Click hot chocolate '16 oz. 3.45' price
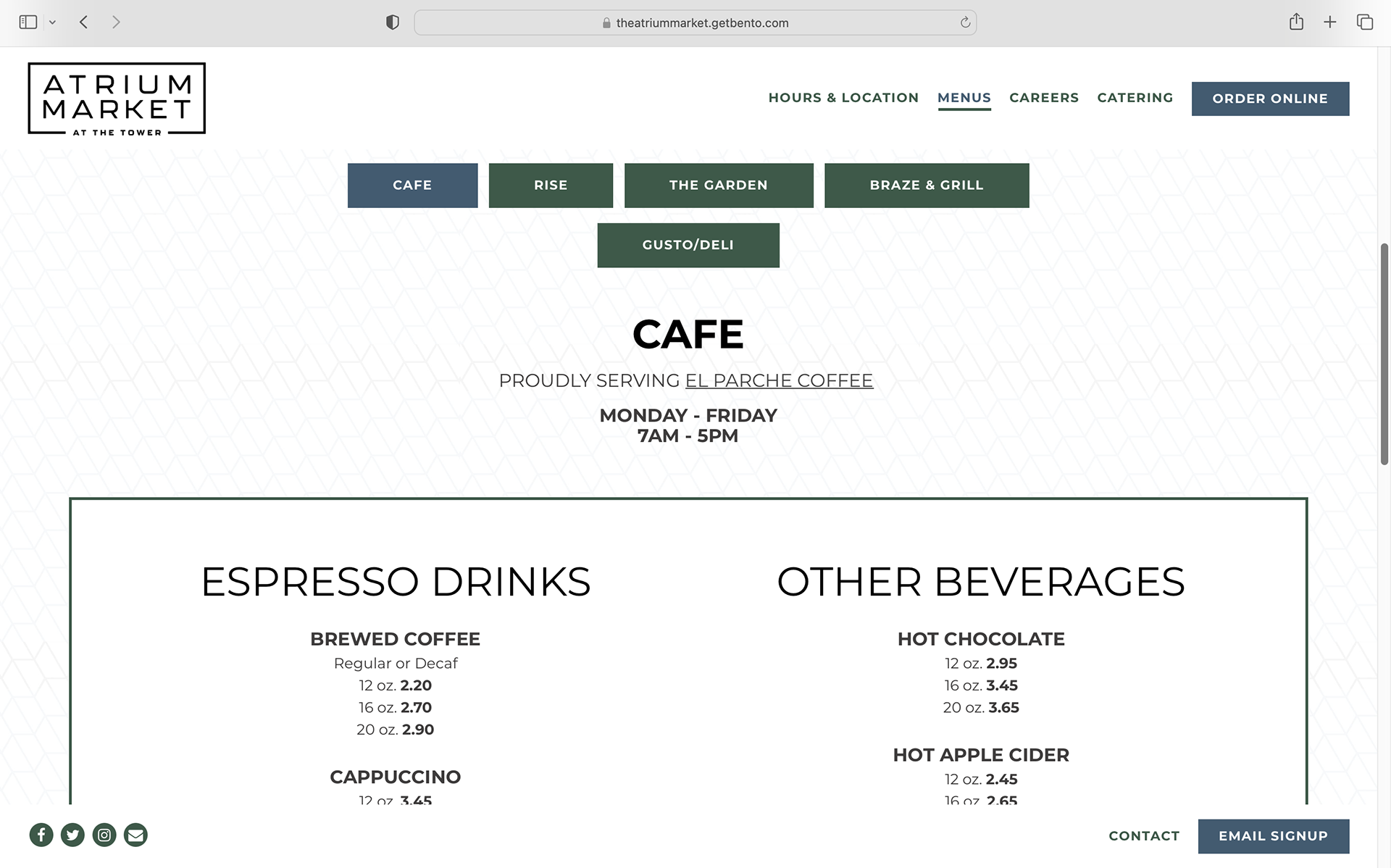This screenshot has height=868, width=1391. tap(981, 685)
